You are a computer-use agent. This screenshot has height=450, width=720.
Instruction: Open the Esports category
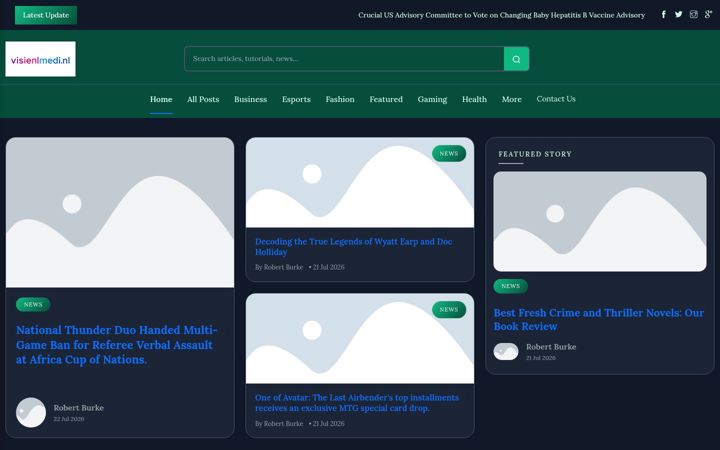(x=296, y=99)
